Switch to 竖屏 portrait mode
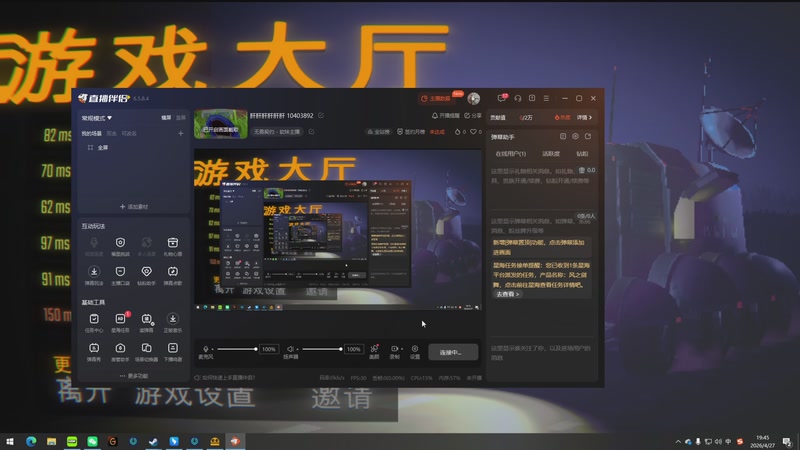This screenshot has width=800, height=450. [181, 117]
